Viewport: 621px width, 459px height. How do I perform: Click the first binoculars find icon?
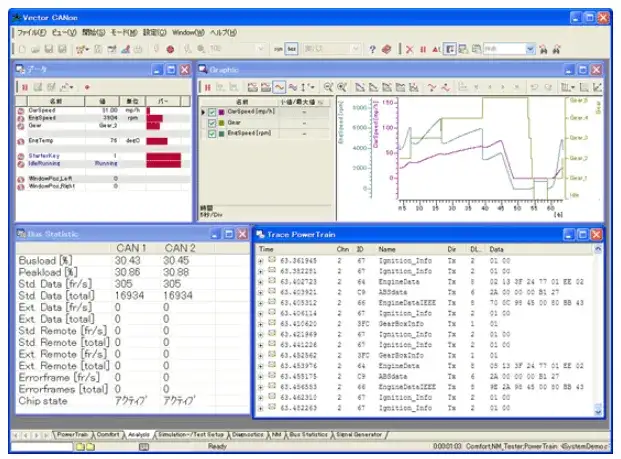pos(543,50)
